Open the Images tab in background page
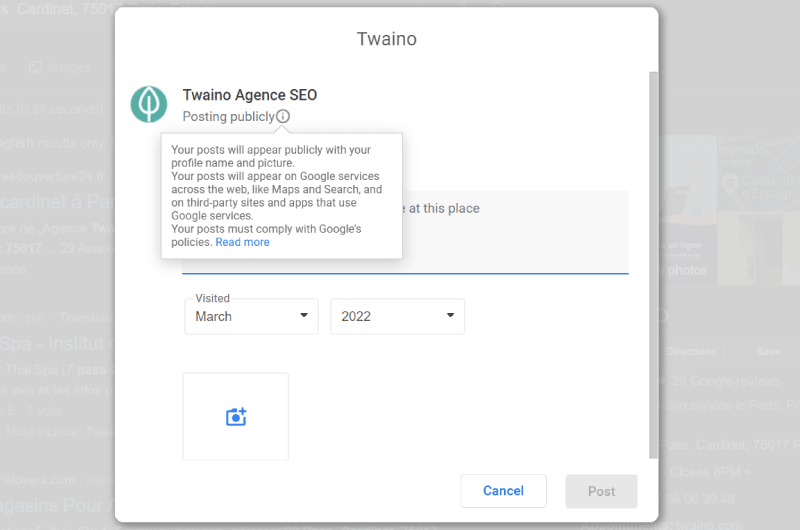This screenshot has width=800, height=530. 60,67
